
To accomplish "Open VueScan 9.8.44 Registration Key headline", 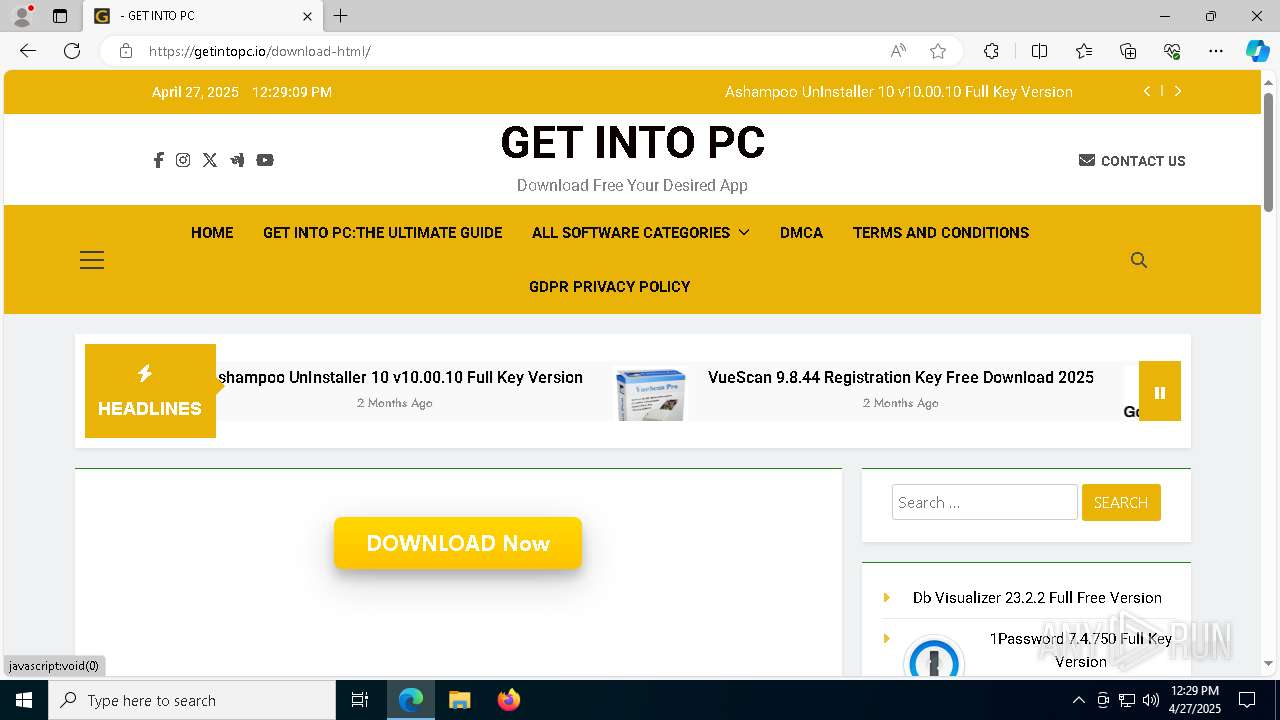I will coord(901,378).
